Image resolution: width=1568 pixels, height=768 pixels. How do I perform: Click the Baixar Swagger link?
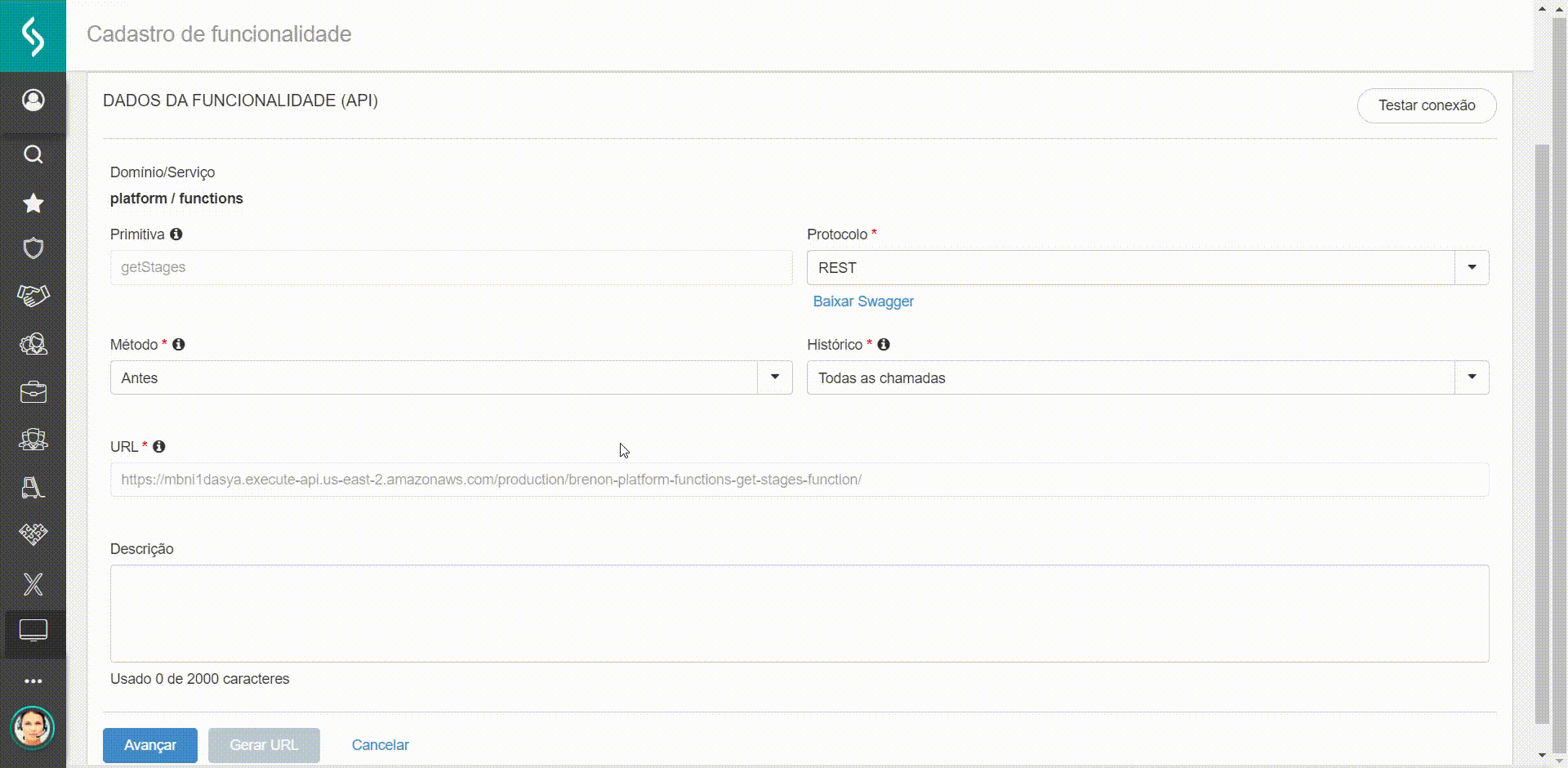point(863,301)
